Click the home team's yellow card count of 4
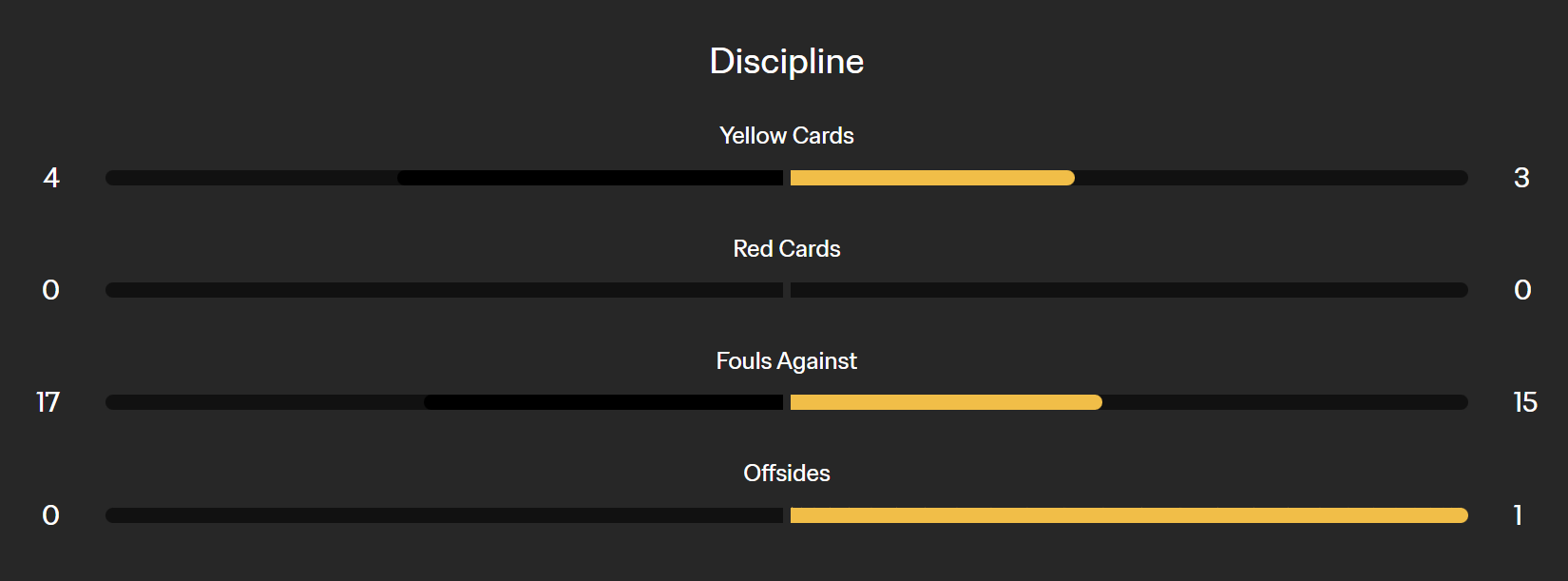The width and height of the screenshot is (1568, 581). [x=51, y=178]
